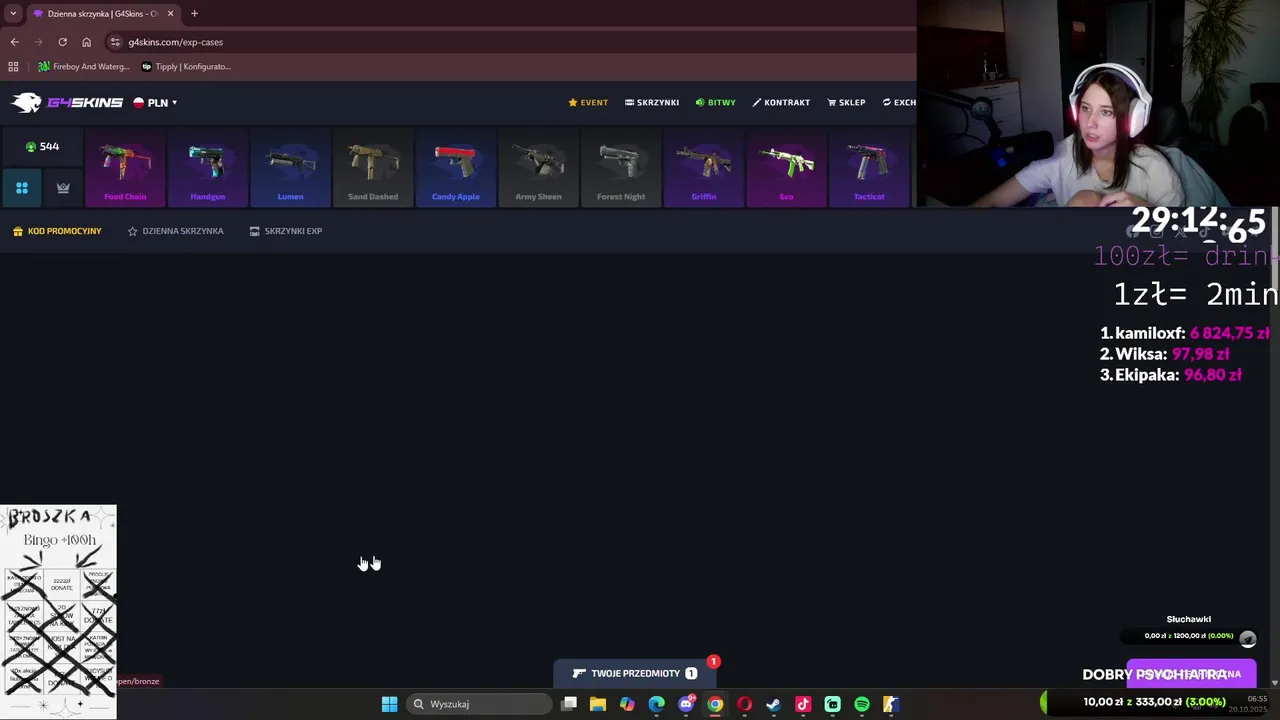Select the SKRZYNKI EXP tab

(x=285, y=231)
